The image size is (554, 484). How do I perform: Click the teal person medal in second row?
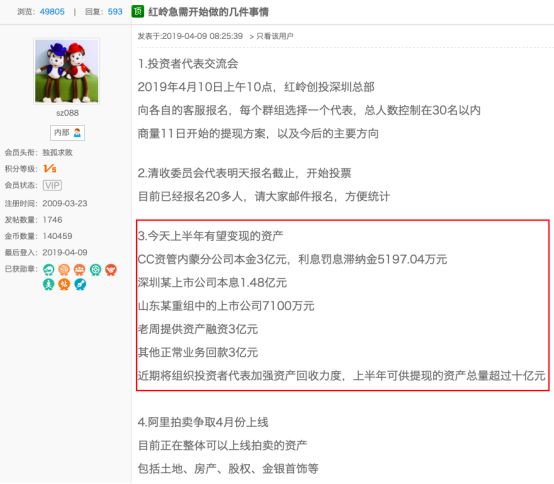[48, 284]
